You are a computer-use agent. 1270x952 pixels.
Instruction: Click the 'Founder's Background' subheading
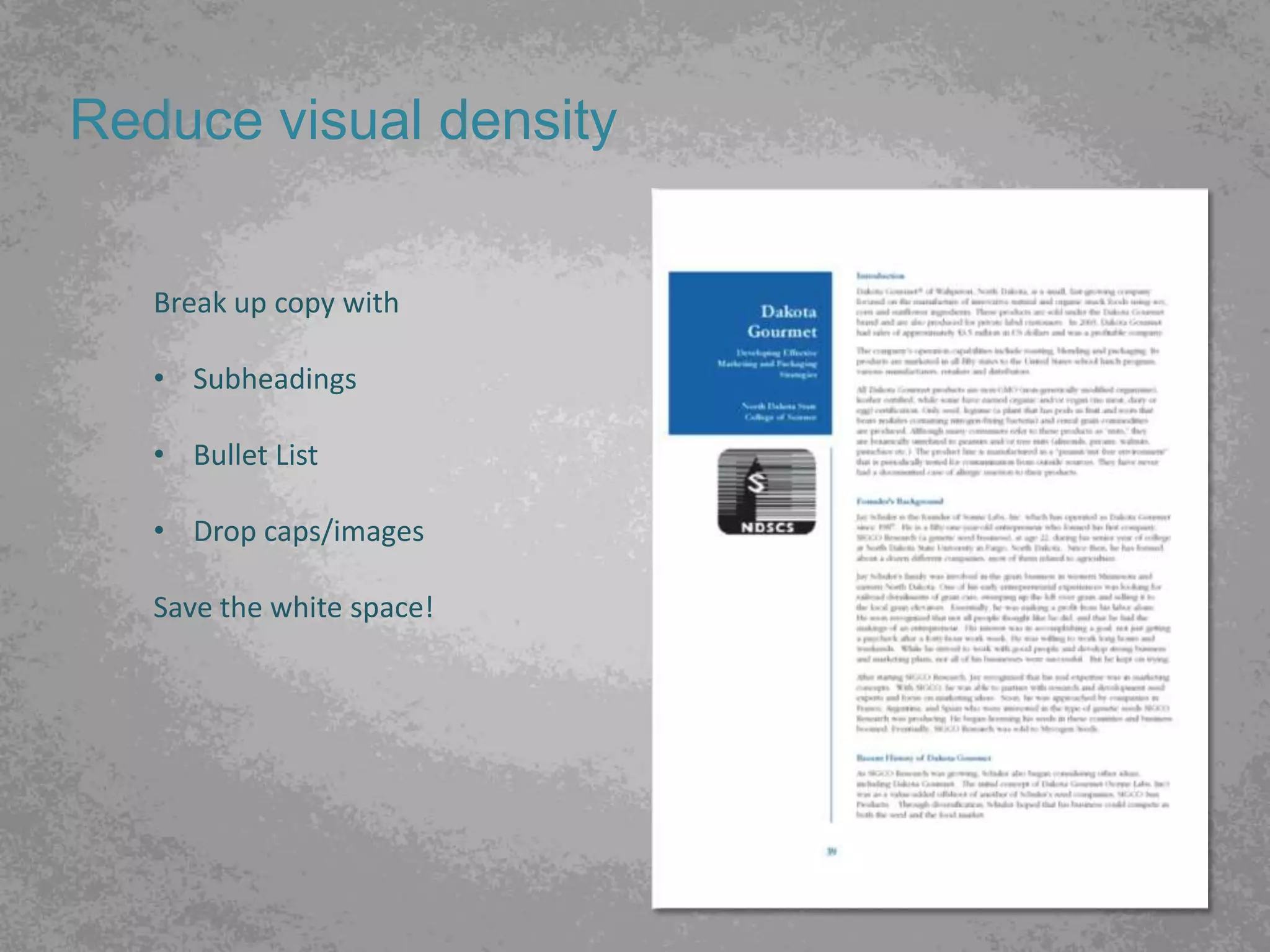click(900, 501)
